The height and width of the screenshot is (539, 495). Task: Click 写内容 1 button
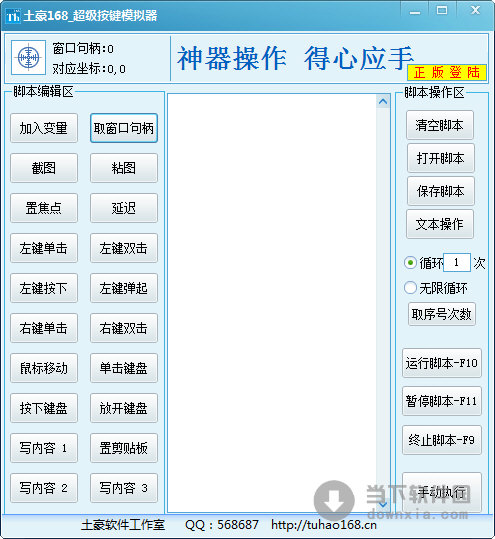pos(44,448)
